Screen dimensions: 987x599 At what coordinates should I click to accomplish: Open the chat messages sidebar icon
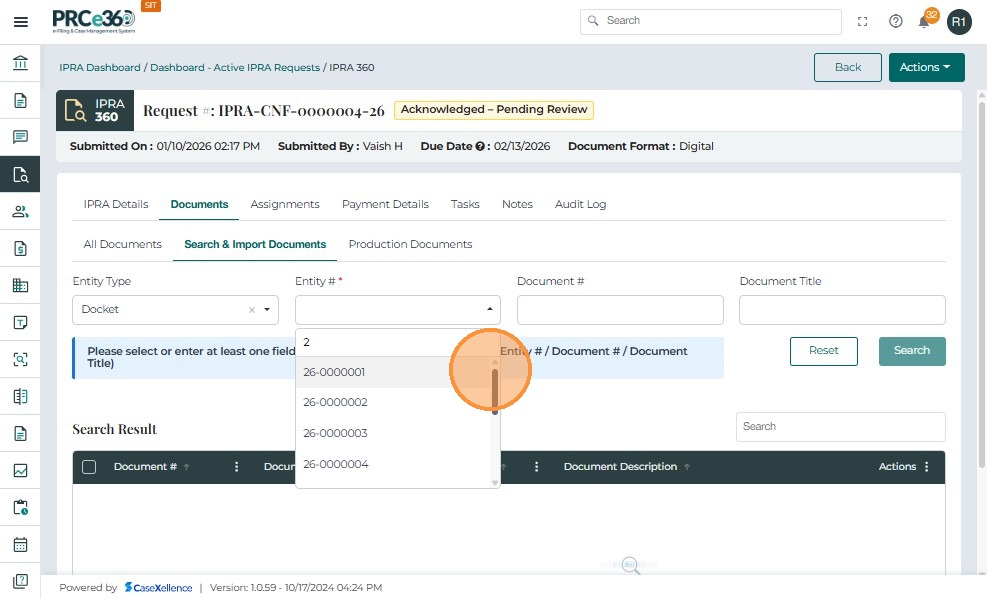pyautogui.click(x=20, y=137)
